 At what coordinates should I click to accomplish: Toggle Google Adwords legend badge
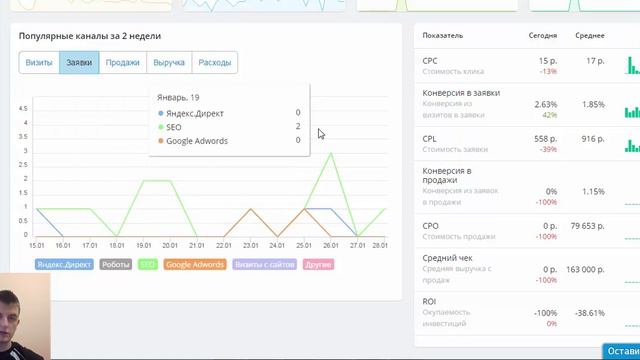195,264
